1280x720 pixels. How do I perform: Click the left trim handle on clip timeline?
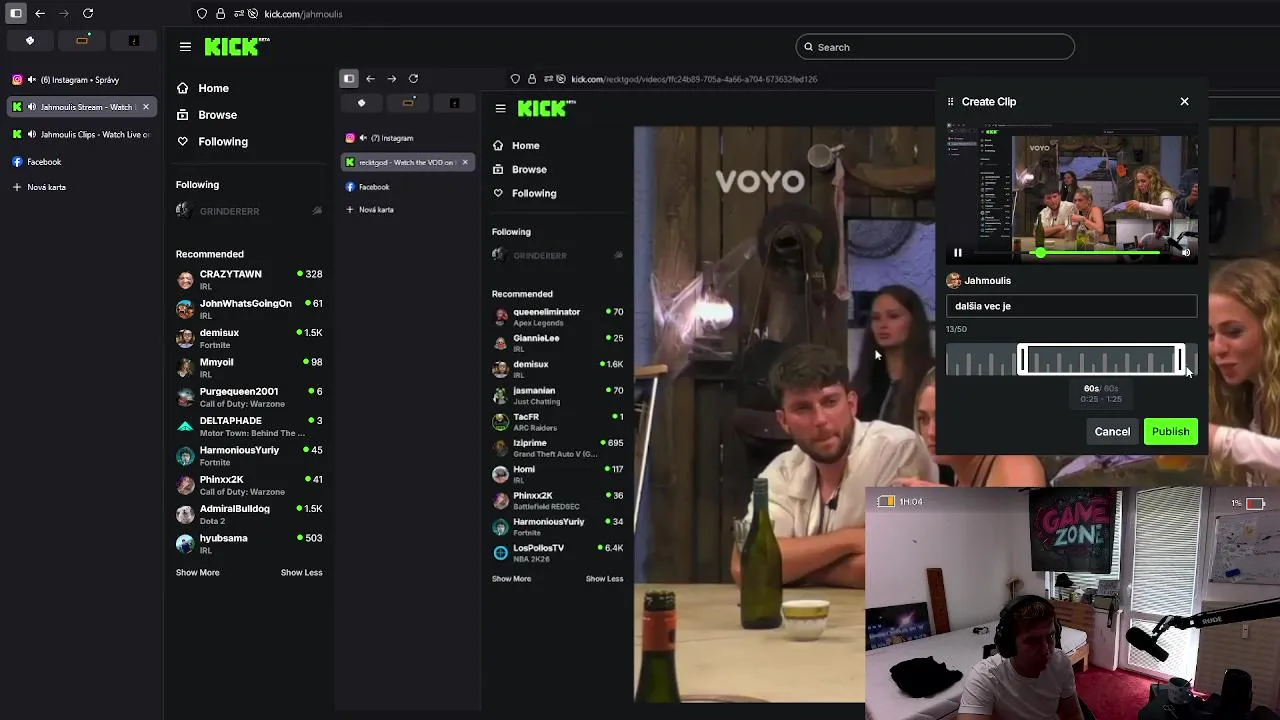click(x=1022, y=360)
